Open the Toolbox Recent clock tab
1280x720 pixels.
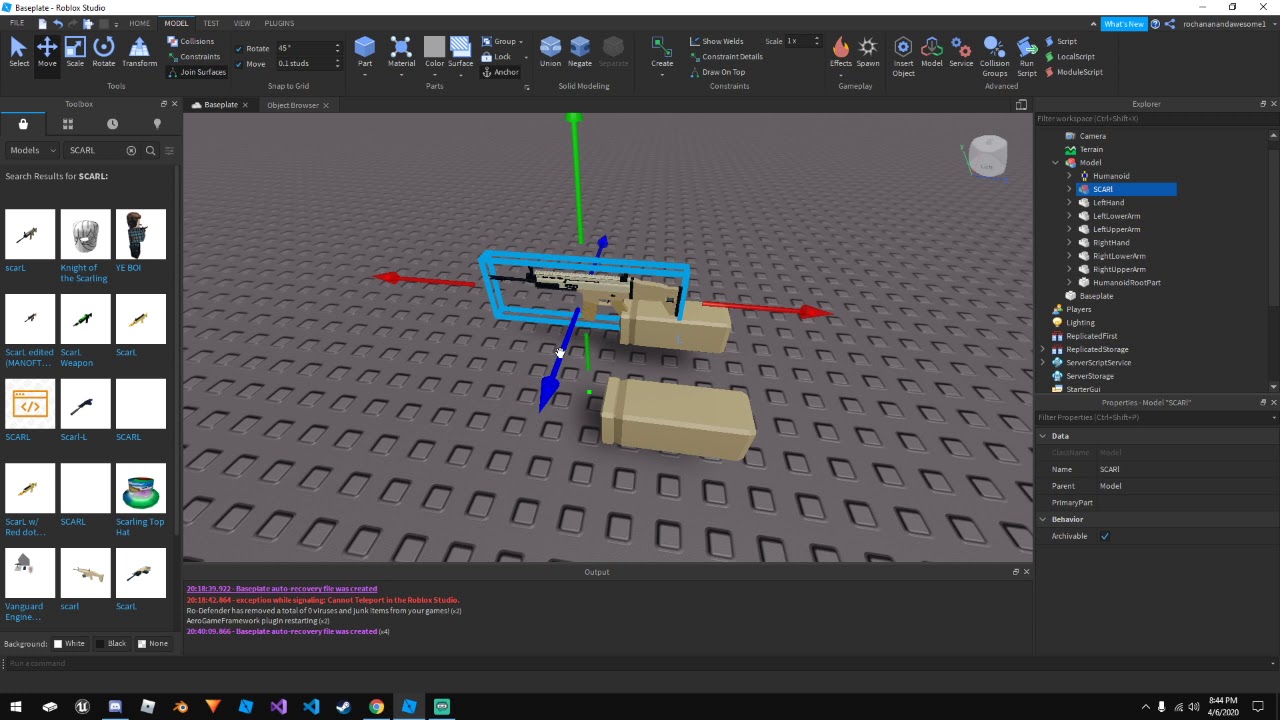(x=112, y=124)
